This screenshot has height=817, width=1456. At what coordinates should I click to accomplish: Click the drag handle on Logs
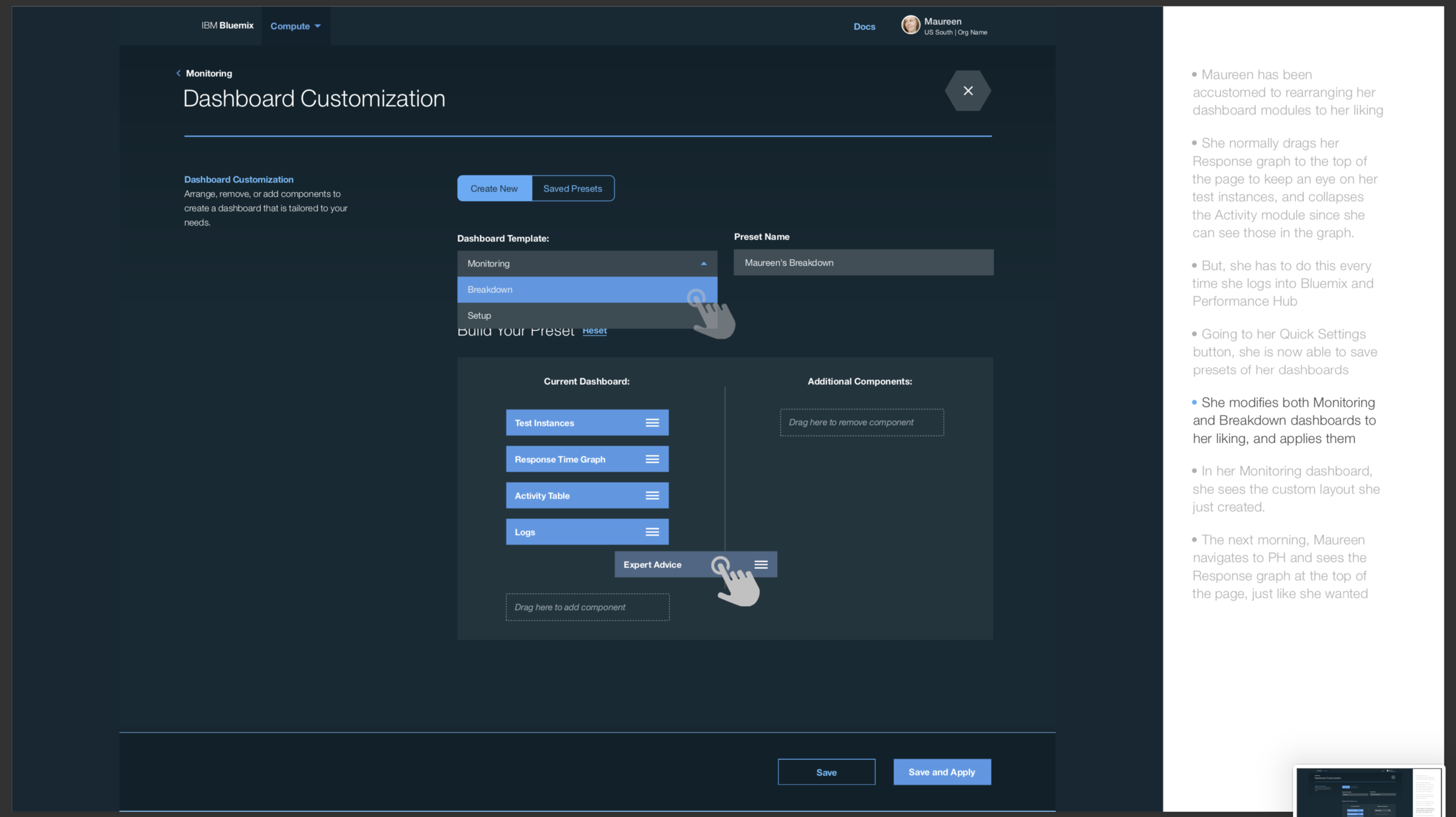coord(652,532)
